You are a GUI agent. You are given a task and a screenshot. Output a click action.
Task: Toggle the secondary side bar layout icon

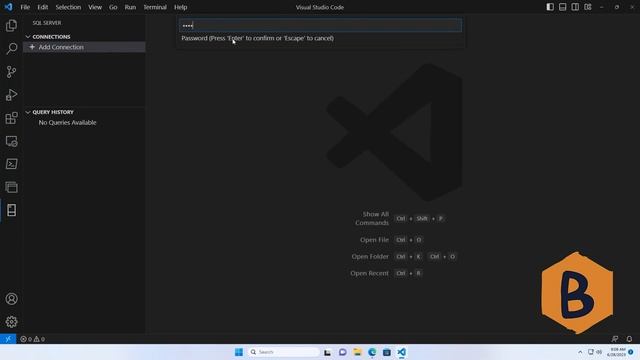click(x=575, y=7)
